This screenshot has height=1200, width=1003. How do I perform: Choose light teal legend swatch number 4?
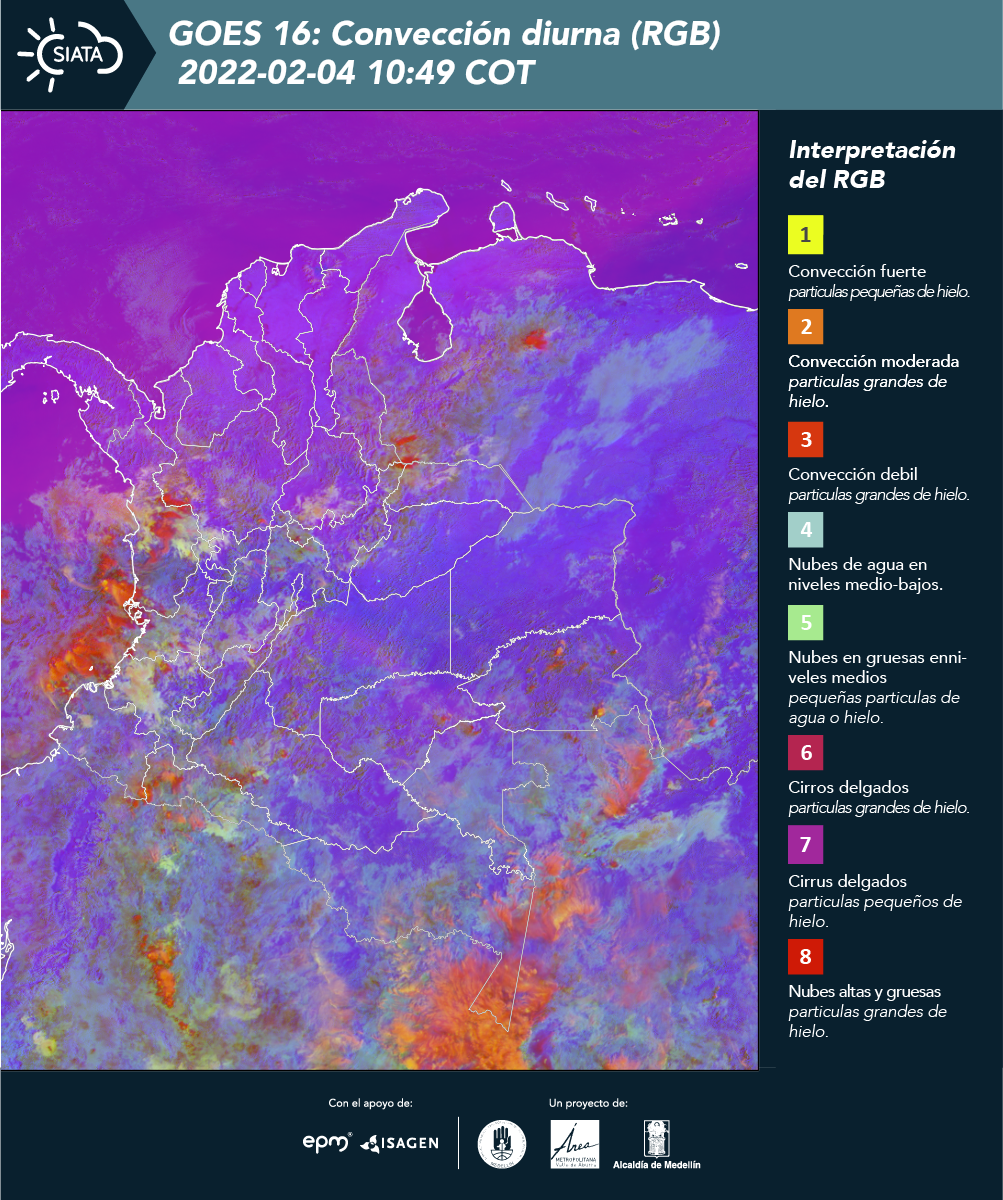pyautogui.click(x=805, y=529)
